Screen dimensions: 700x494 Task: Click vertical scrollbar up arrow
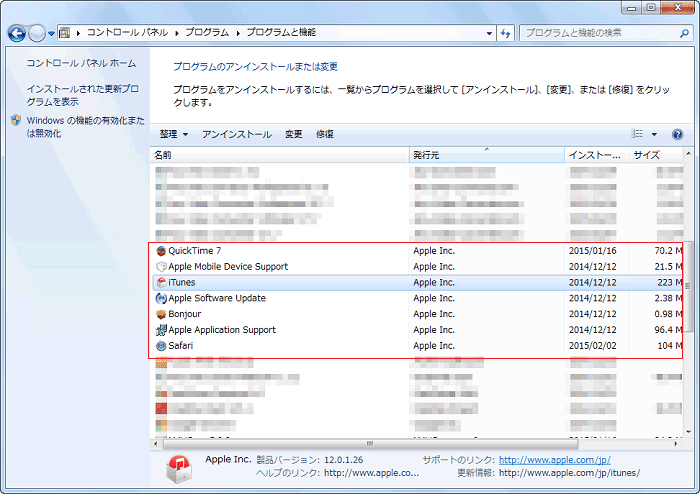point(688,154)
